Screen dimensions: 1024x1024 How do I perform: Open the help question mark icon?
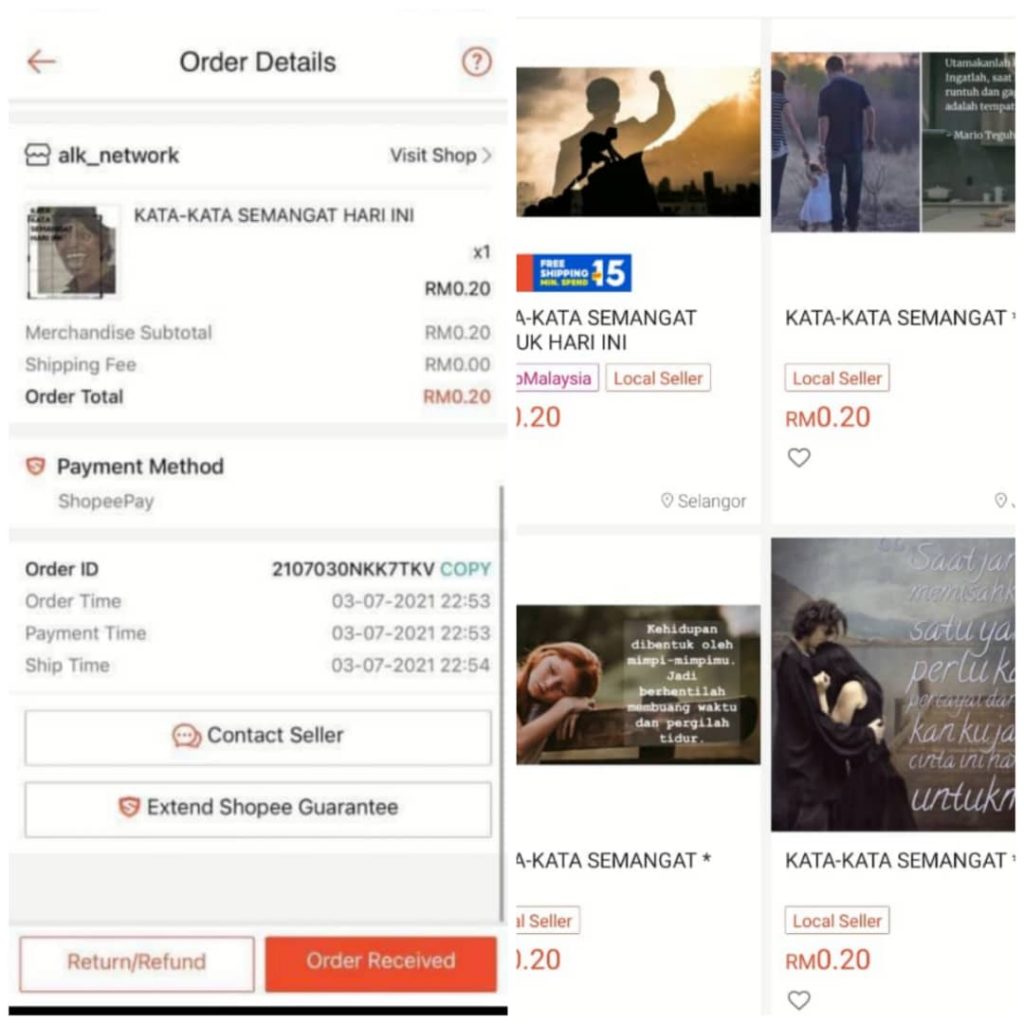[x=477, y=62]
